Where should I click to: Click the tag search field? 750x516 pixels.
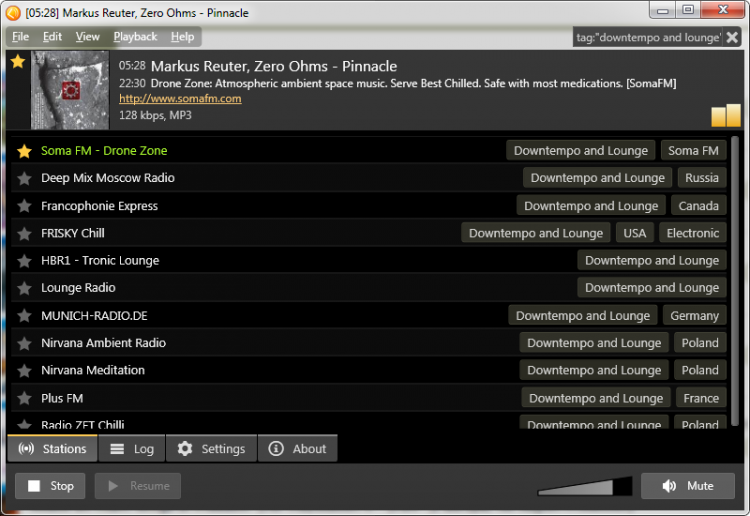pos(648,37)
